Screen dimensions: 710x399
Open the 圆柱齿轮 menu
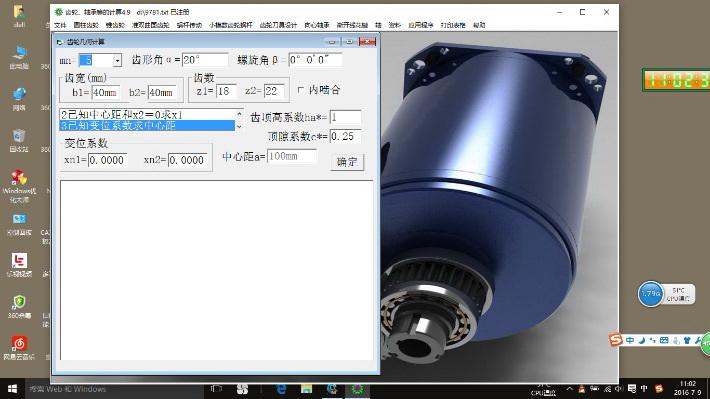[x=86, y=25]
